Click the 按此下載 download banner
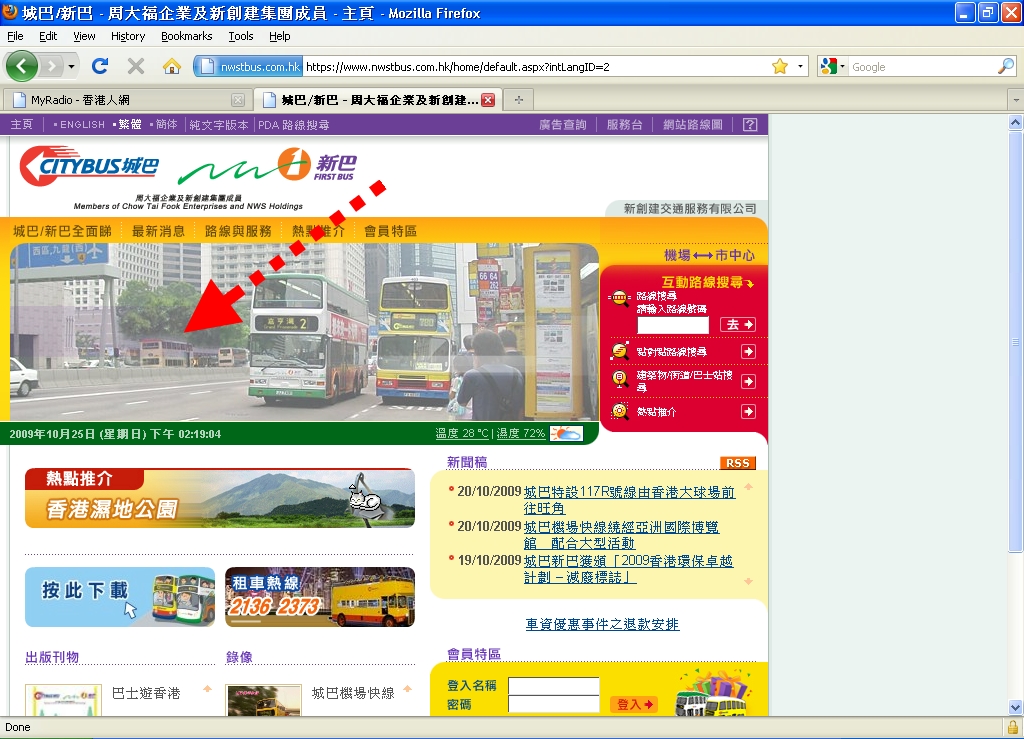 pyautogui.click(x=120, y=597)
